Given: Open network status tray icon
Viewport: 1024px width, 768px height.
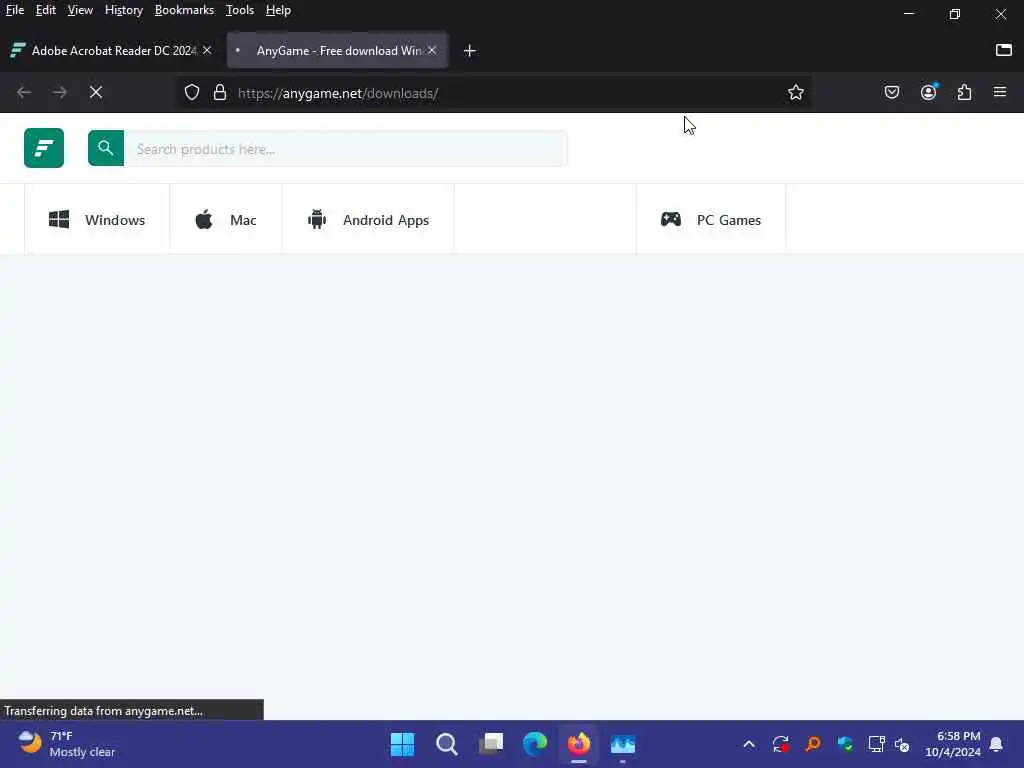Looking at the screenshot, I should (876, 744).
